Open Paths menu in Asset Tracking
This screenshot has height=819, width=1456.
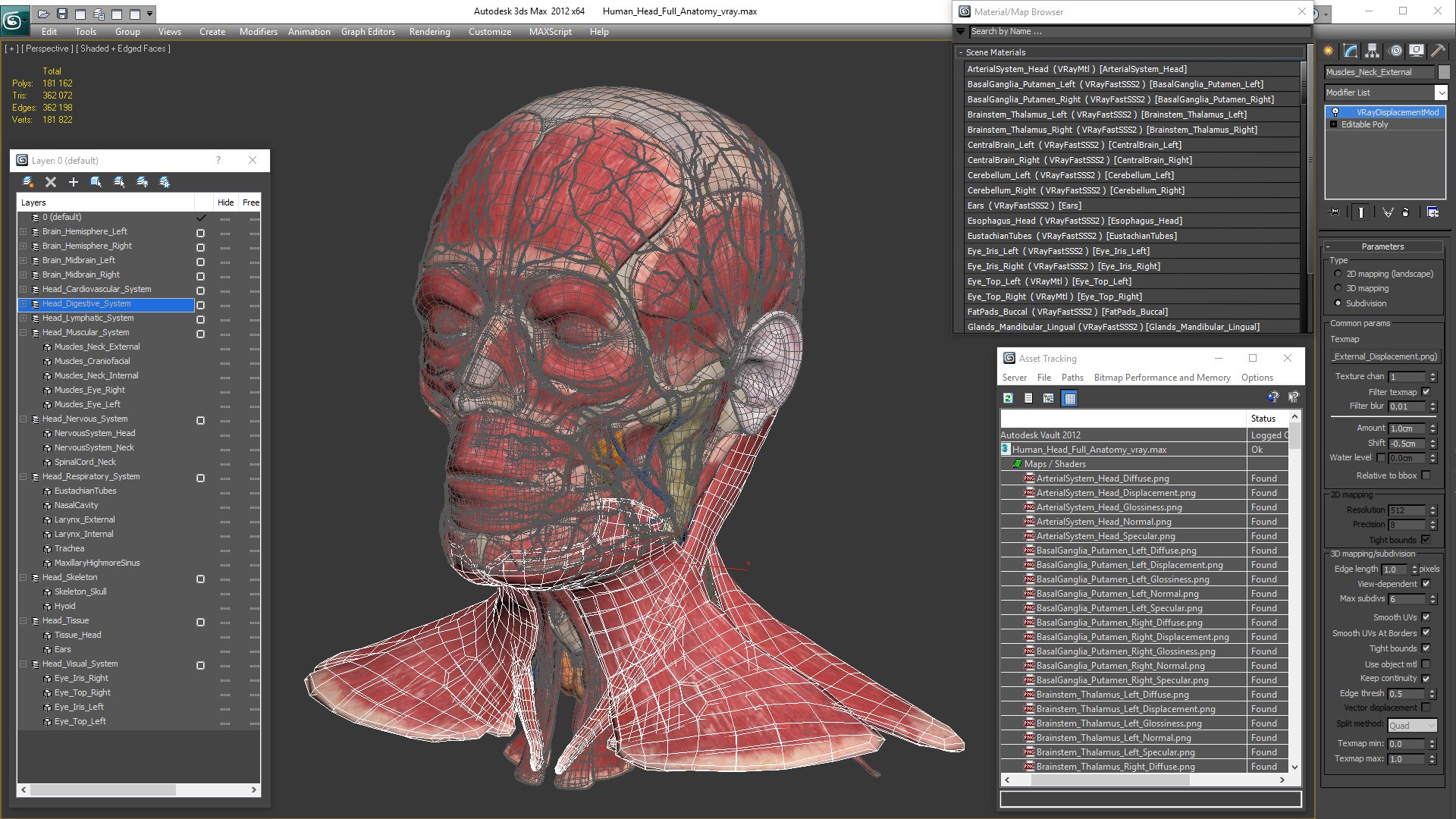[x=1072, y=378]
